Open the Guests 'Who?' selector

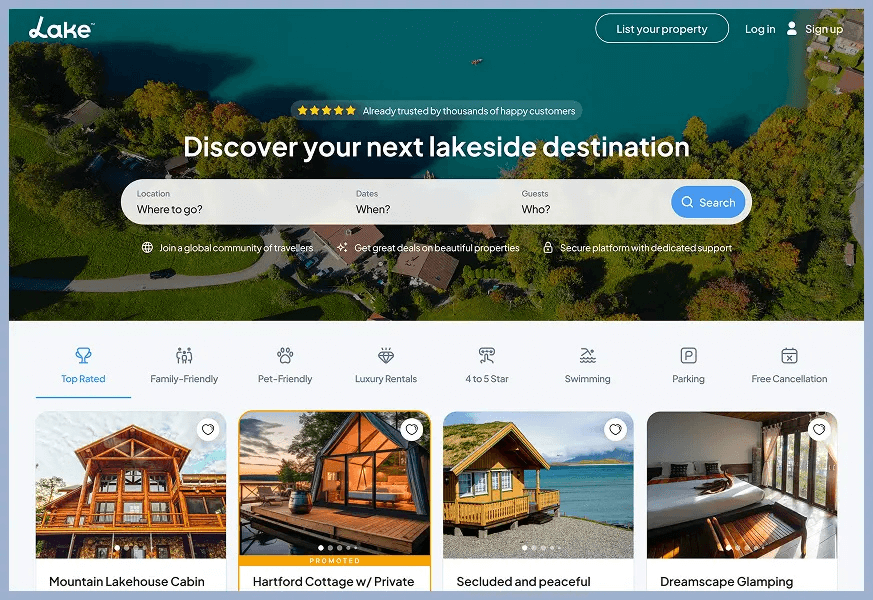pyautogui.click(x=595, y=202)
